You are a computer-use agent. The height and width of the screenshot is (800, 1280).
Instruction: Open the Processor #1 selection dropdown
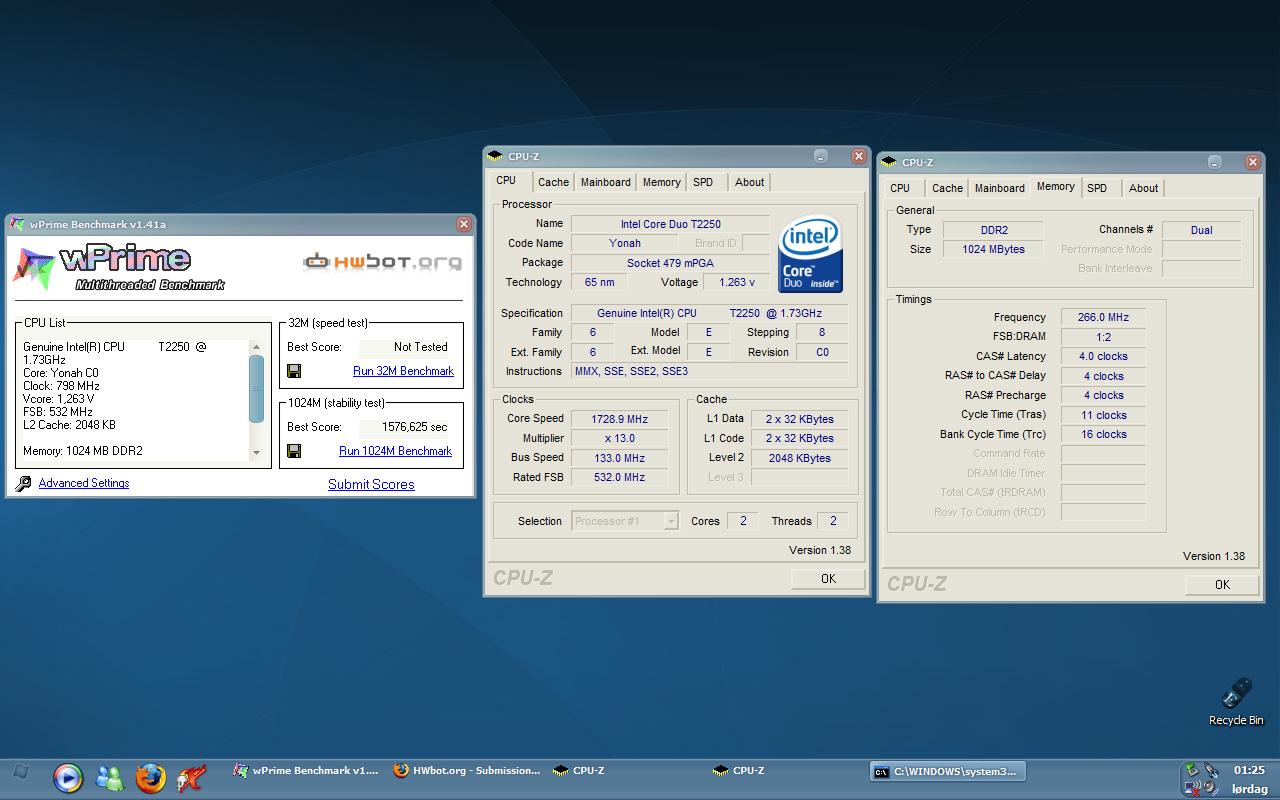(626, 521)
